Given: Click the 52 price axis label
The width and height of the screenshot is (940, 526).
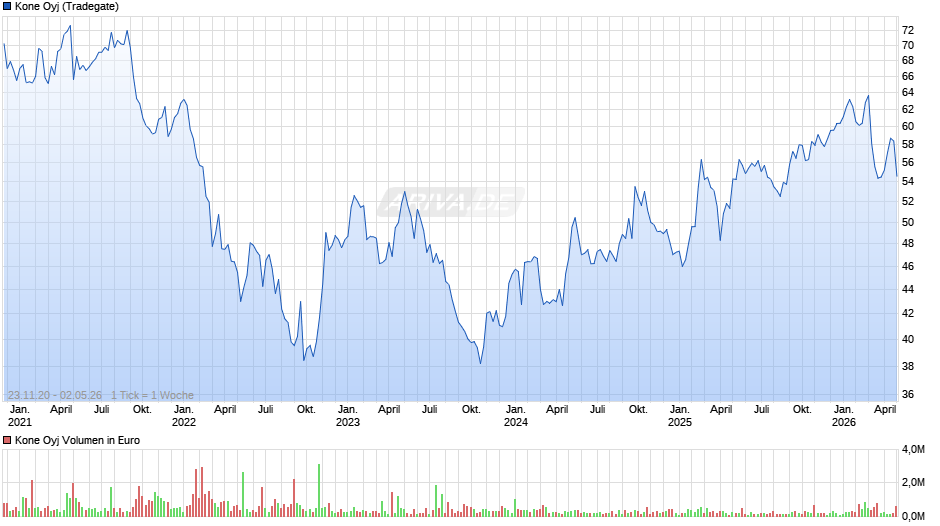Looking at the screenshot, I should pos(908,202).
